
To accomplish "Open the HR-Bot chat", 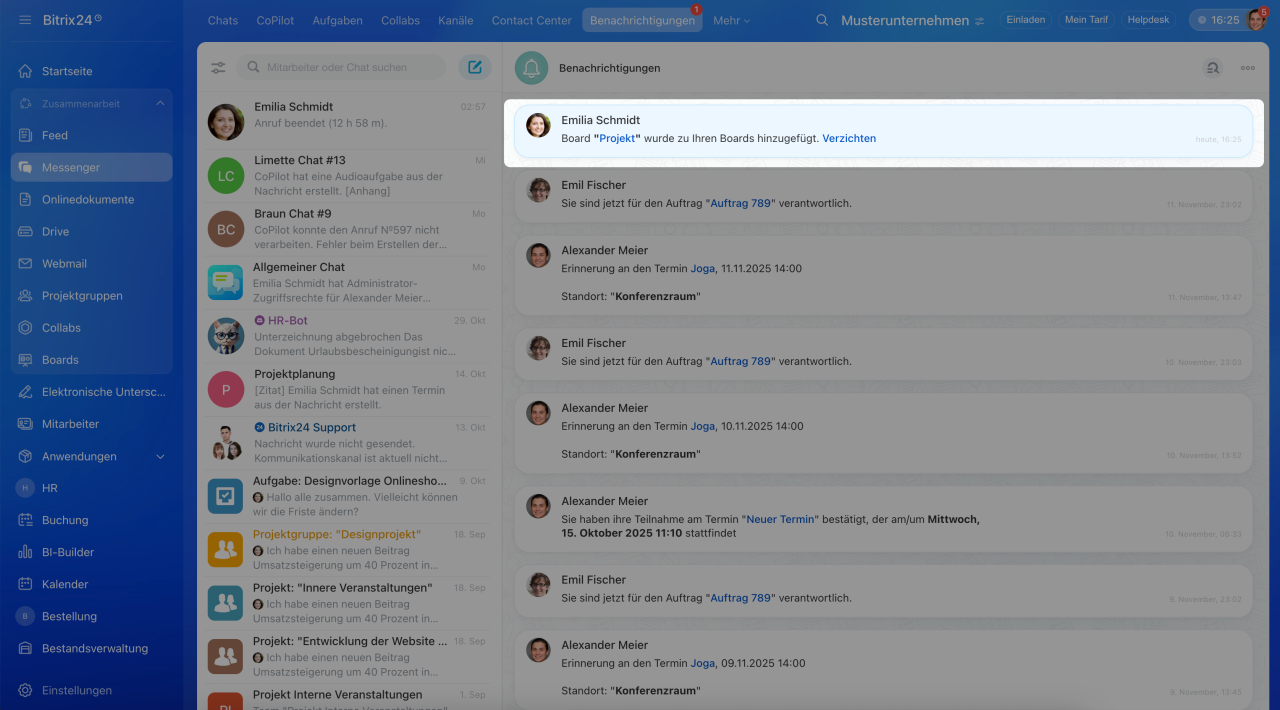I will (x=348, y=336).
